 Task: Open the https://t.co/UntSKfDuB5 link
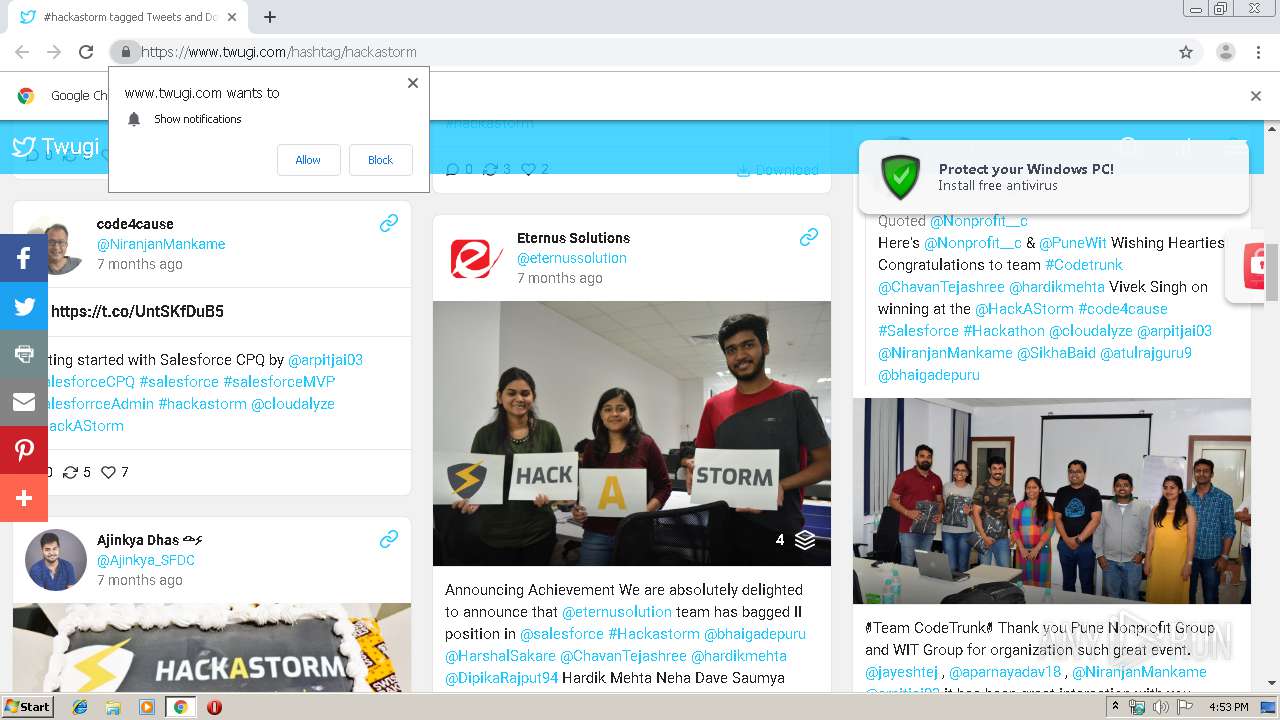137,311
